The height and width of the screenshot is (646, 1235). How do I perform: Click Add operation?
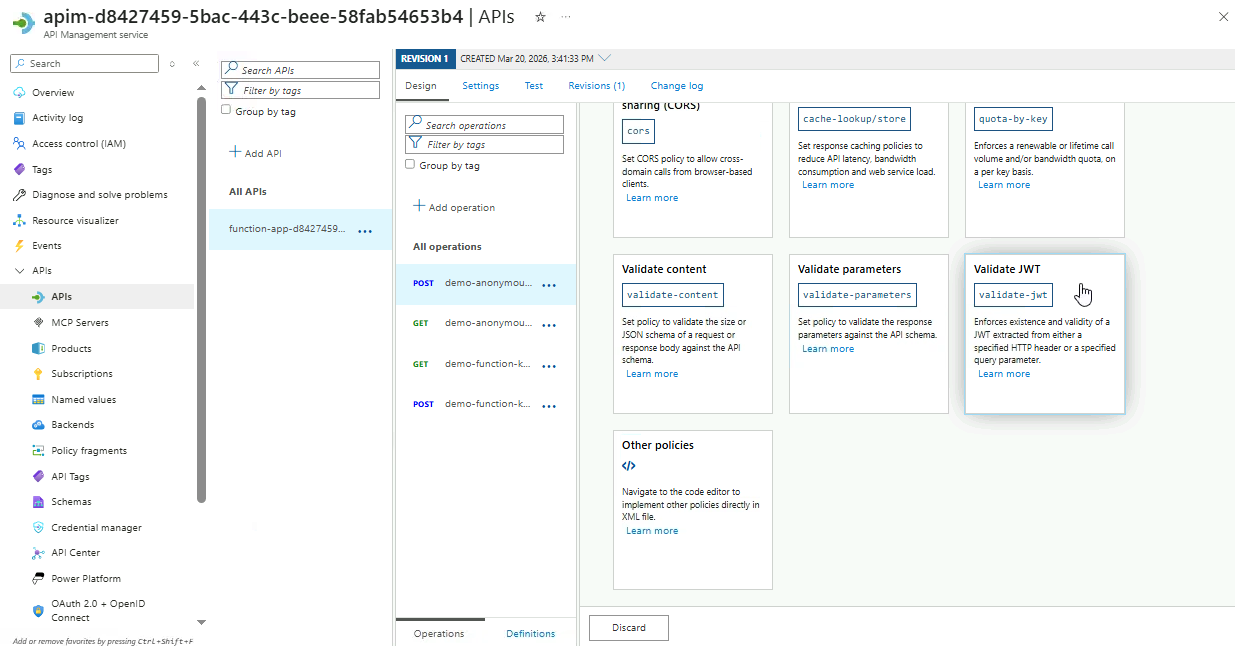pyautogui.click(x=454, y=207)
